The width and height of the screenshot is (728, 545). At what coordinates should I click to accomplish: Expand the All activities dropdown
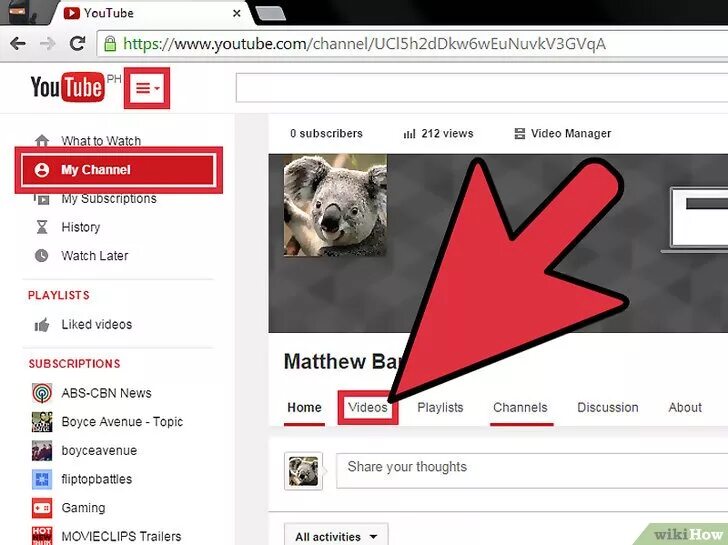click(336, 536)
